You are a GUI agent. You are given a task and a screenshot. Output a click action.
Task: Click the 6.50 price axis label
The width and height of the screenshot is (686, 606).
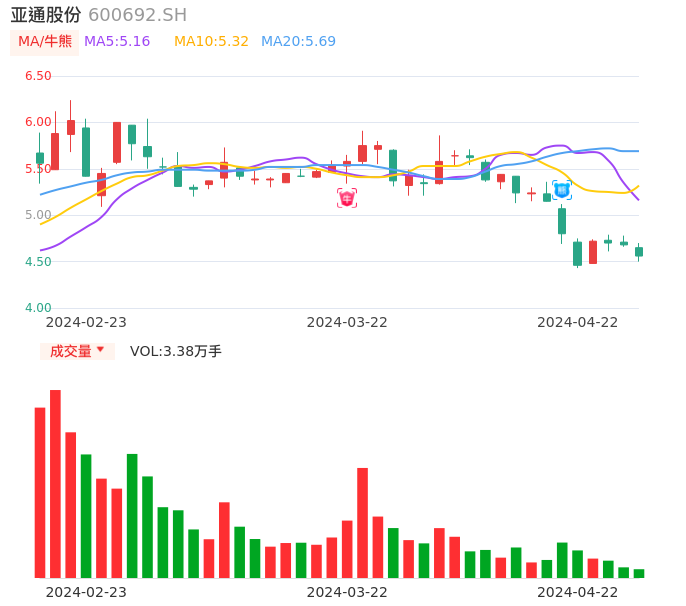click(38, 76)
